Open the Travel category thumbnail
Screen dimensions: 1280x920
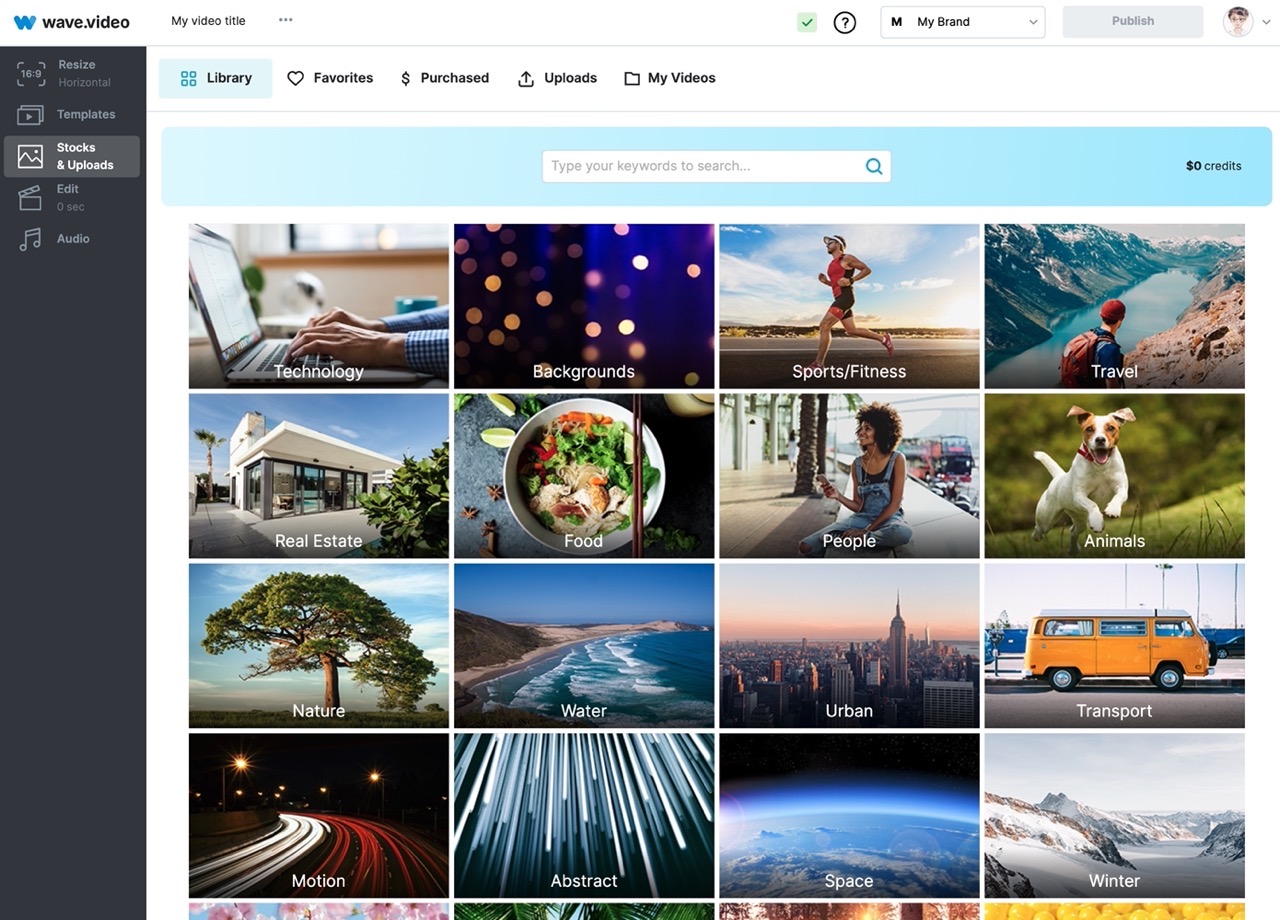[1115, 306]
